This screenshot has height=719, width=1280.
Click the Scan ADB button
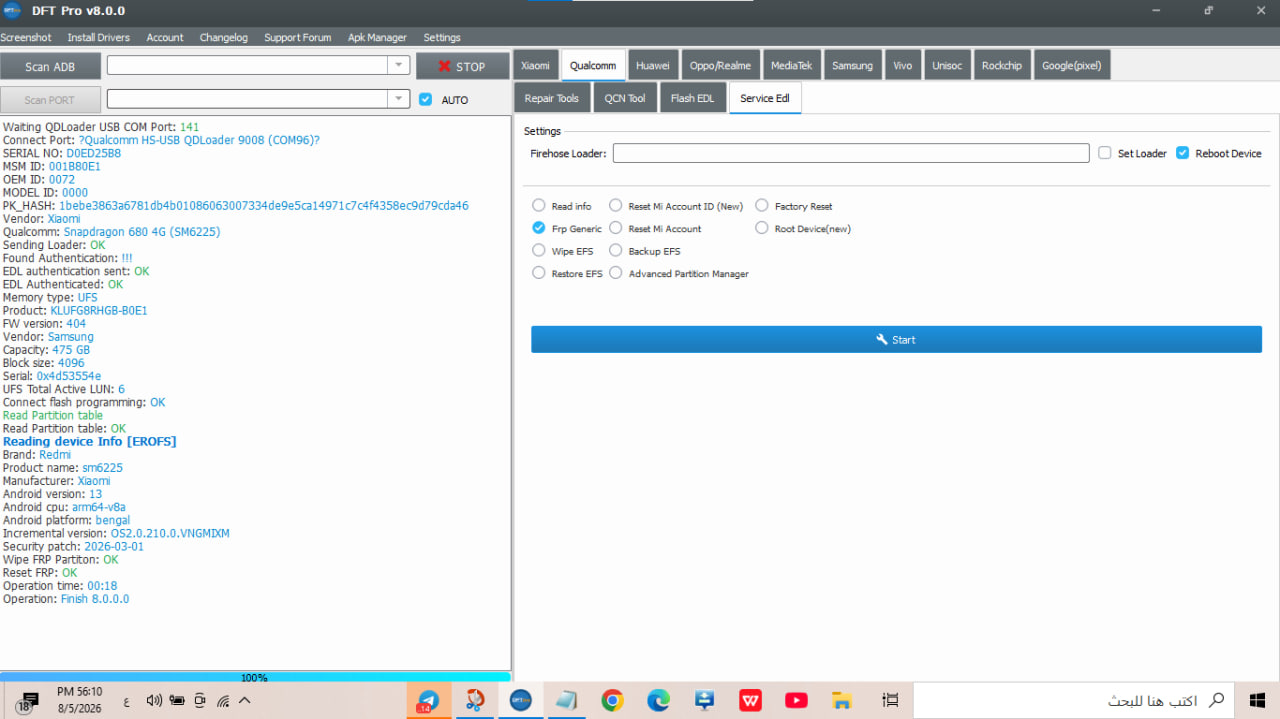[50, 66]
